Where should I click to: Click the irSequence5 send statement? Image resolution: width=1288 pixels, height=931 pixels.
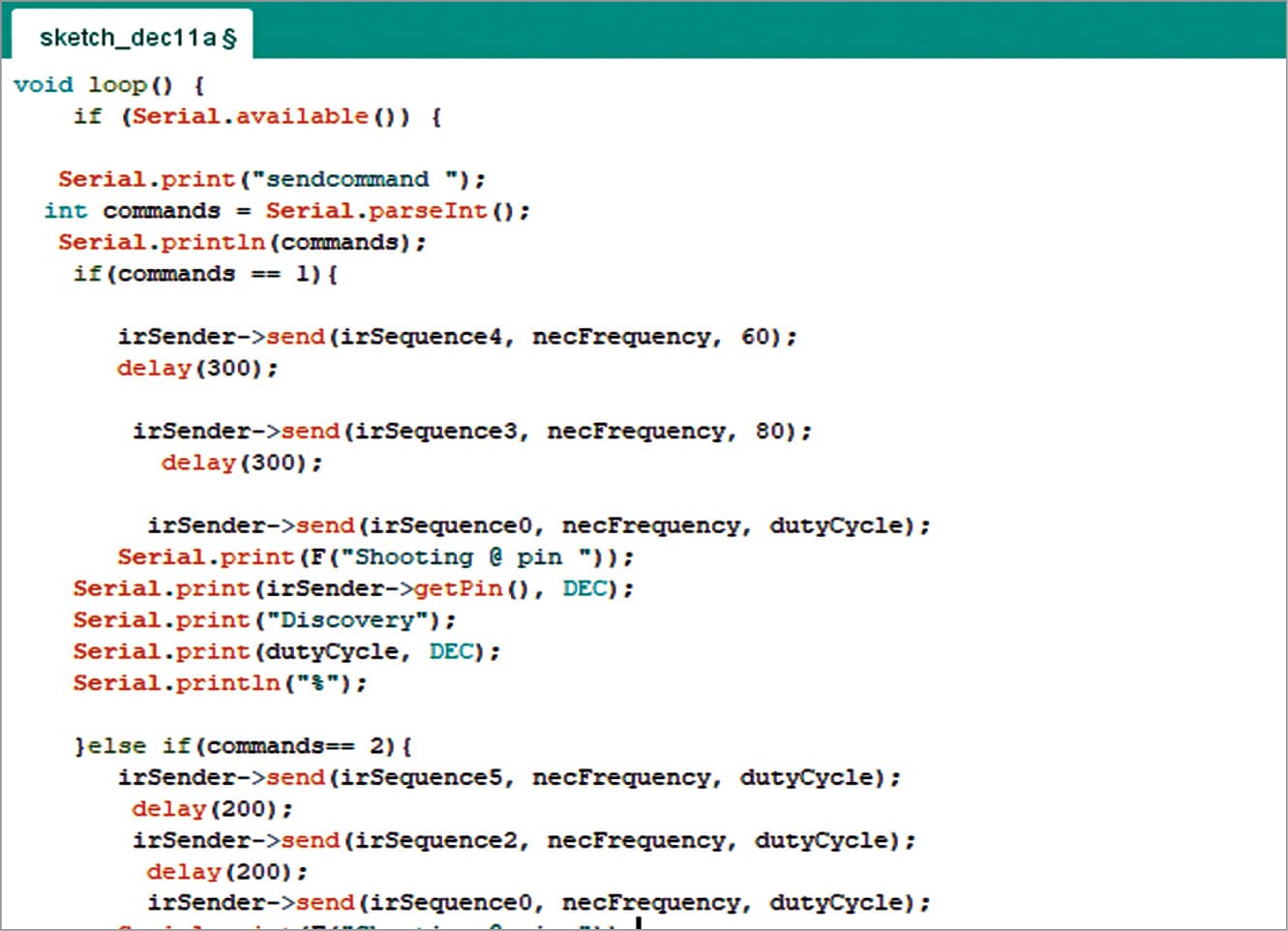(509, 777)
